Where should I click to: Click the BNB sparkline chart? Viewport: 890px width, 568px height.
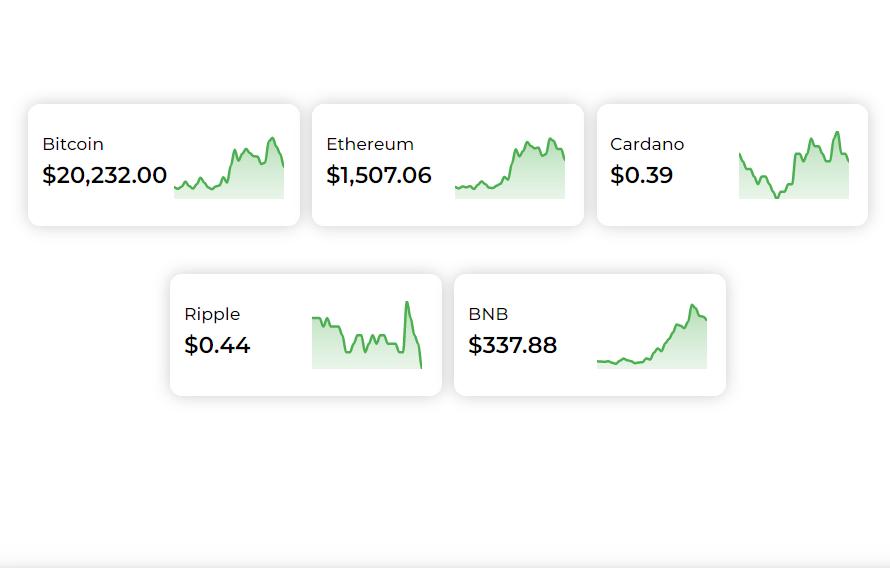[652, 338]
